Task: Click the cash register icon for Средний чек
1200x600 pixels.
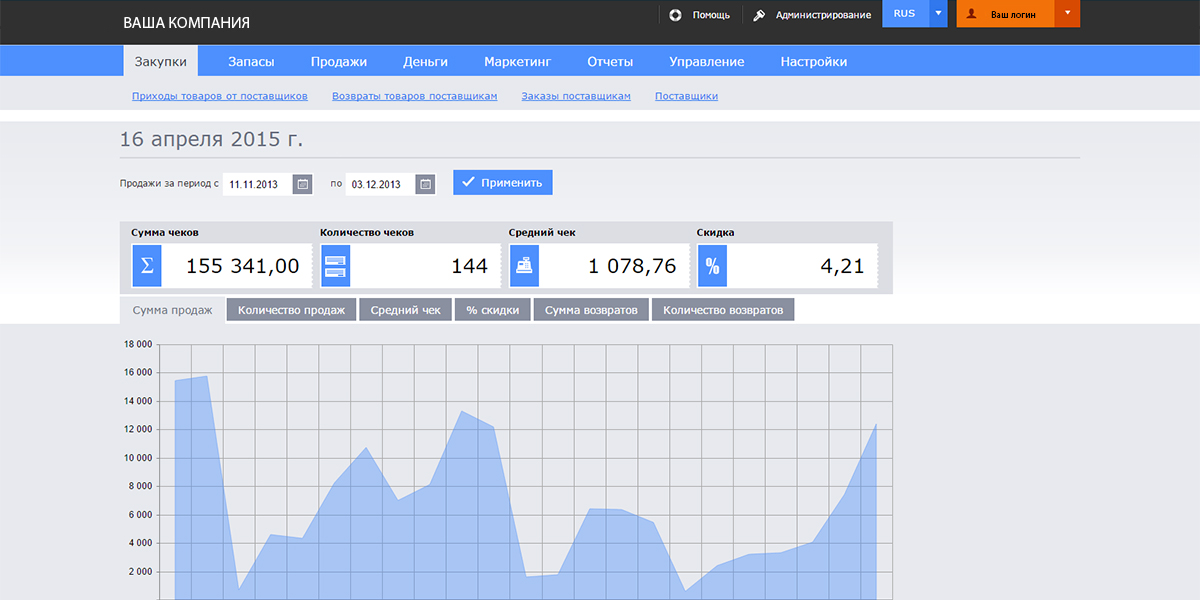Action: (524, 266)
